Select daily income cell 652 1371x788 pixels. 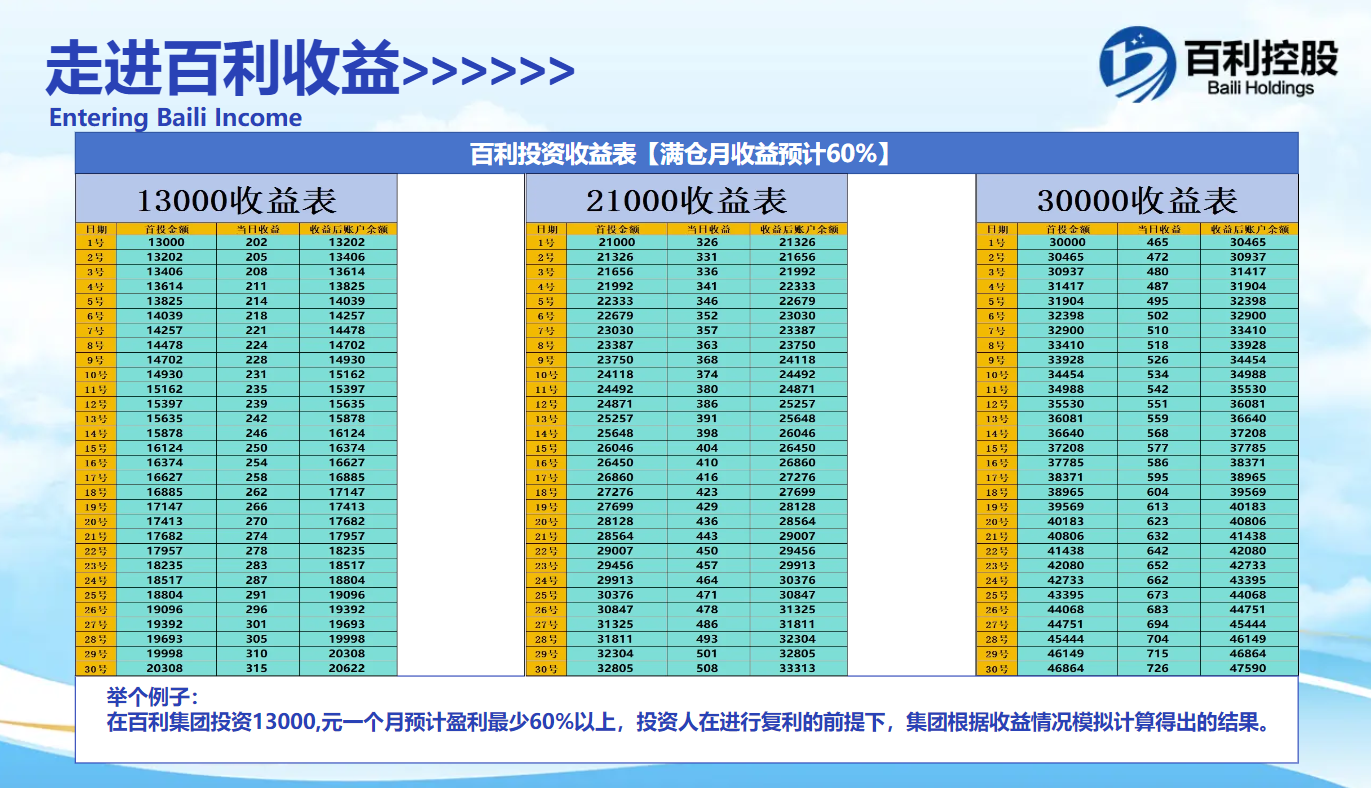[x=1158, y=565]
